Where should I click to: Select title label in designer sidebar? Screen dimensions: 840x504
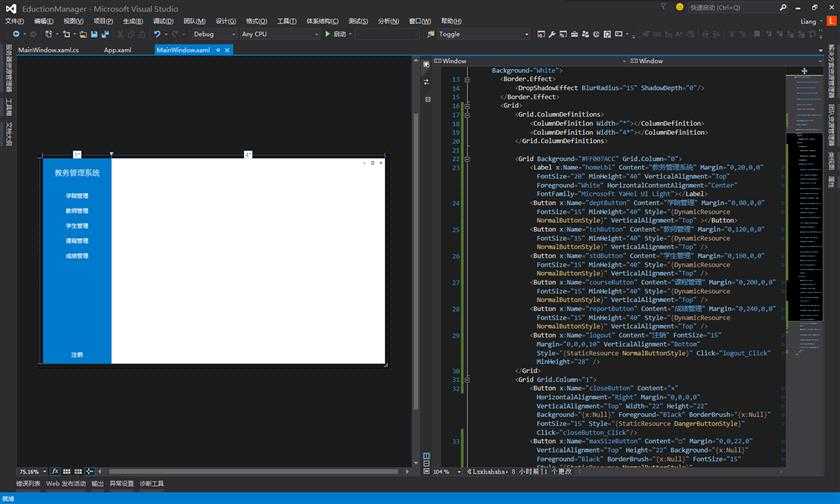pyautogui.click(x=77, y=173)
